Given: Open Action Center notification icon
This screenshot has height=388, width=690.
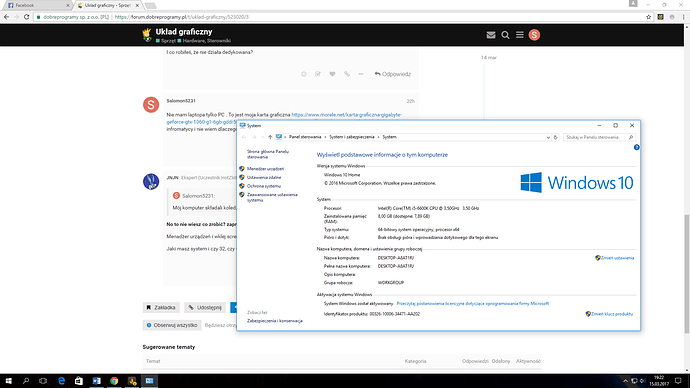Looking at the screenshot, I should pos(678,381).
